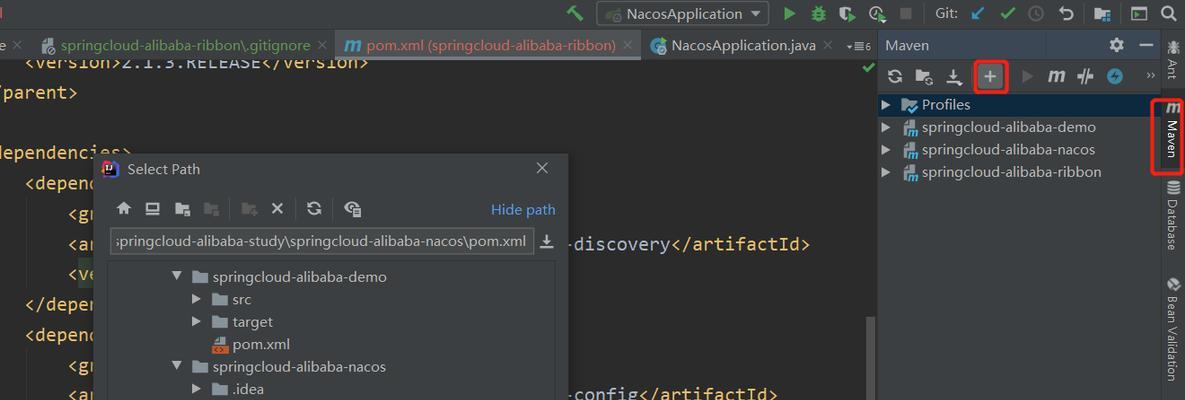Show hidden editor tabs list
Viewport: 1185px width, 400px height.
(859, 46)
